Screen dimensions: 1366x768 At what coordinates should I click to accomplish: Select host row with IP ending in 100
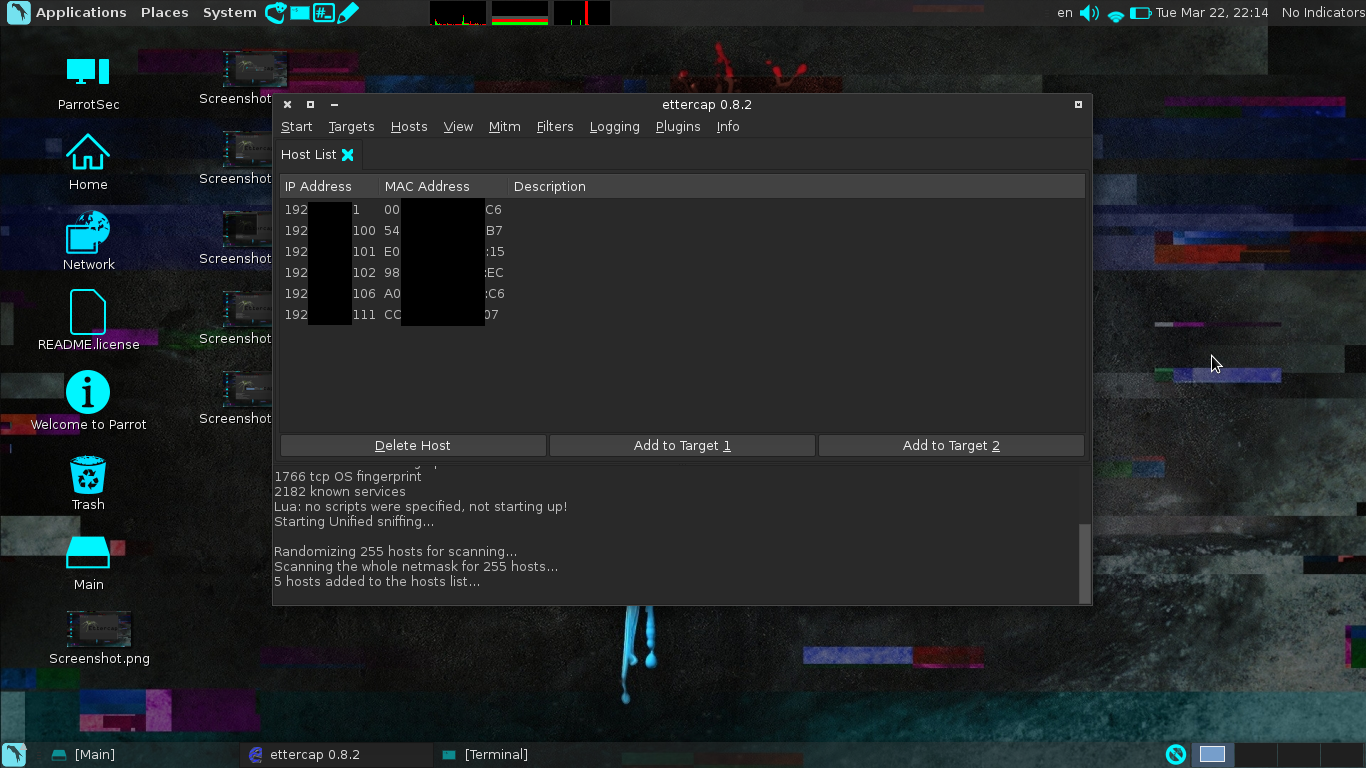click(x=682, y=231)
